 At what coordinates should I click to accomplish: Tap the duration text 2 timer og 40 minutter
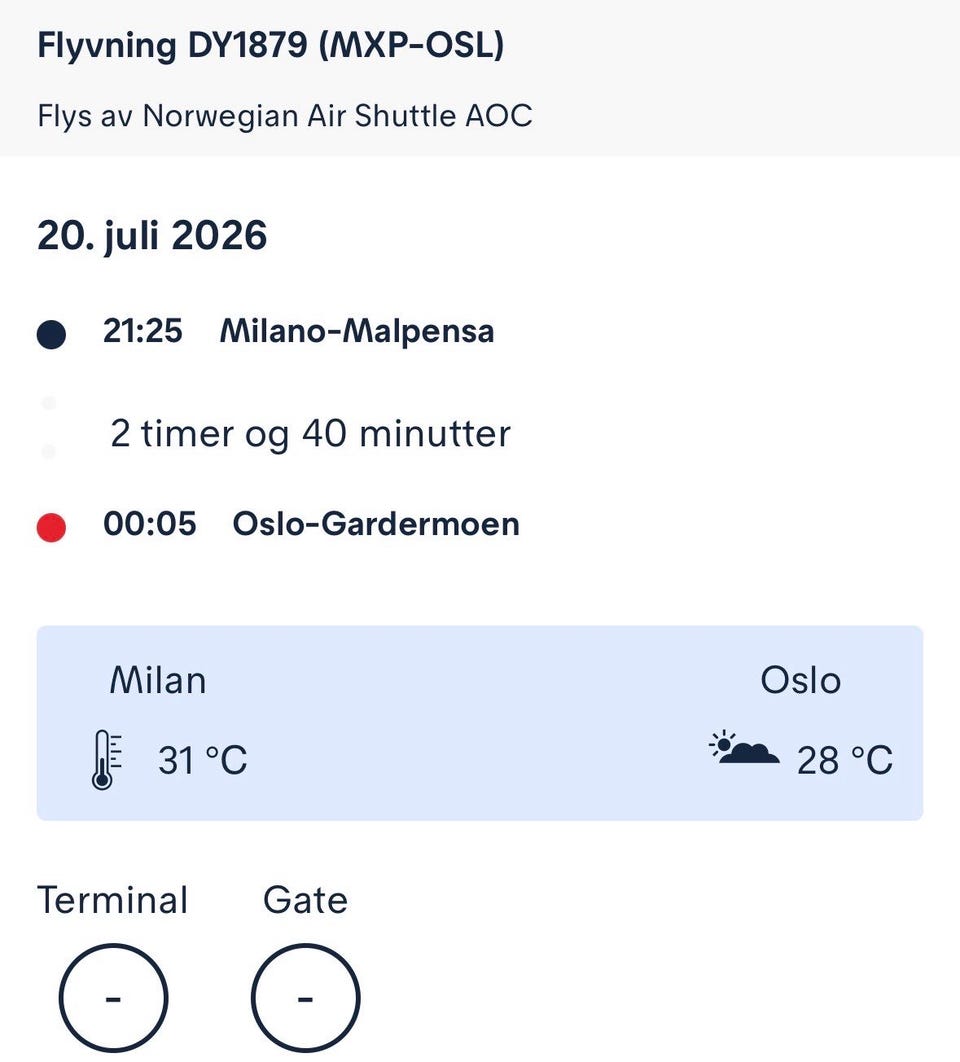pos(310,433)
